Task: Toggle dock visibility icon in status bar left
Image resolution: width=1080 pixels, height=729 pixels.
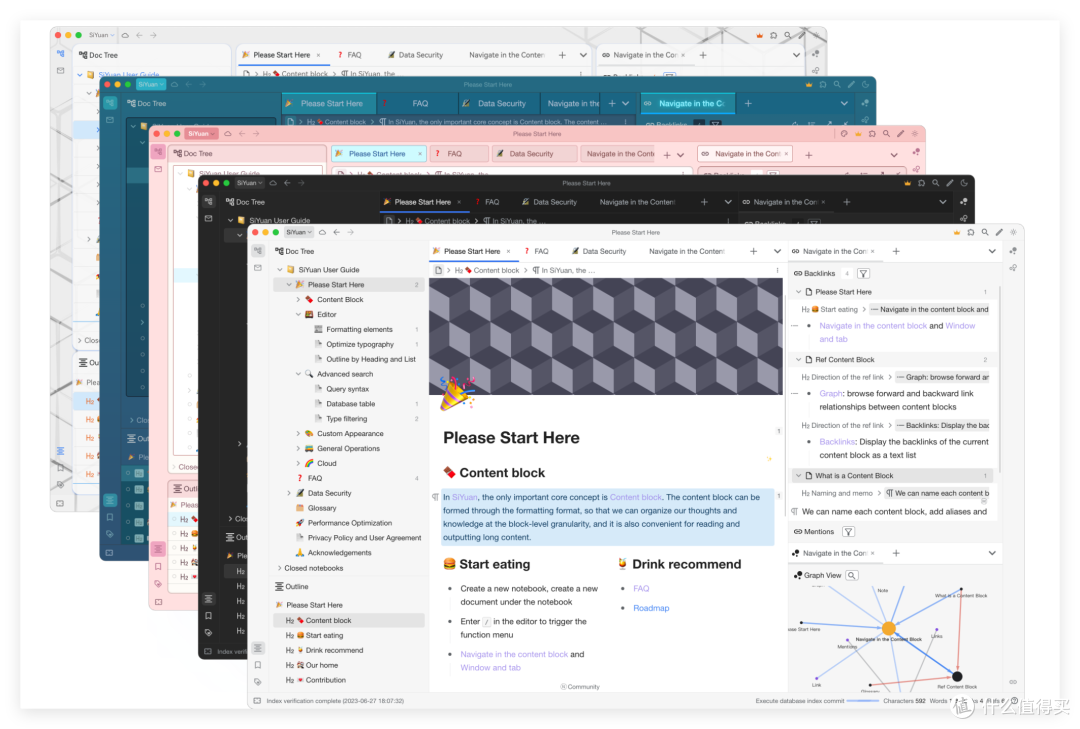Action: 257,701
